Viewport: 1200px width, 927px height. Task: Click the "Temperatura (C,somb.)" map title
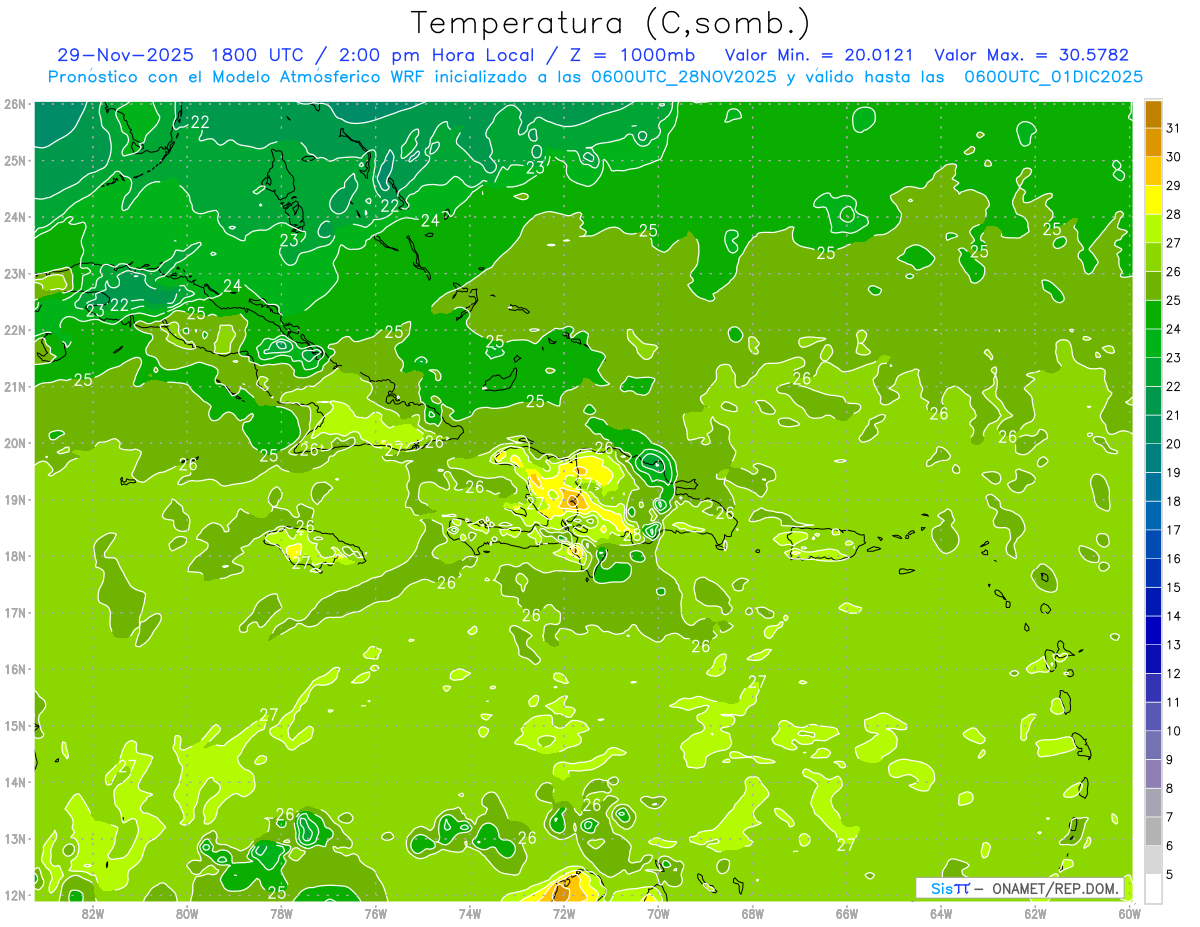coord(610,23)
